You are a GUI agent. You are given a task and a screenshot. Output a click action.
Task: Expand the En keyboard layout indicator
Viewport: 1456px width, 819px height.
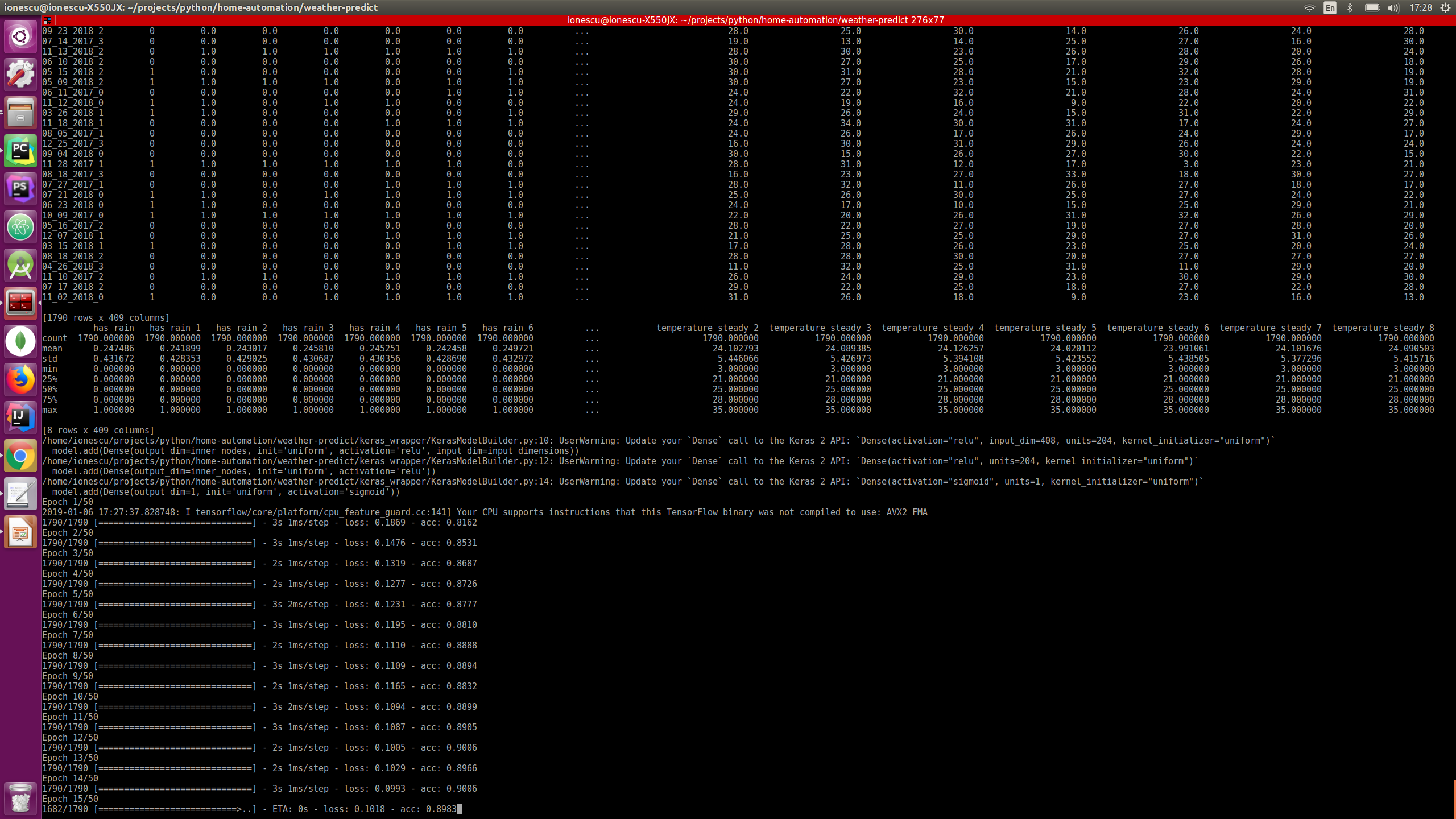(1330, 7)
